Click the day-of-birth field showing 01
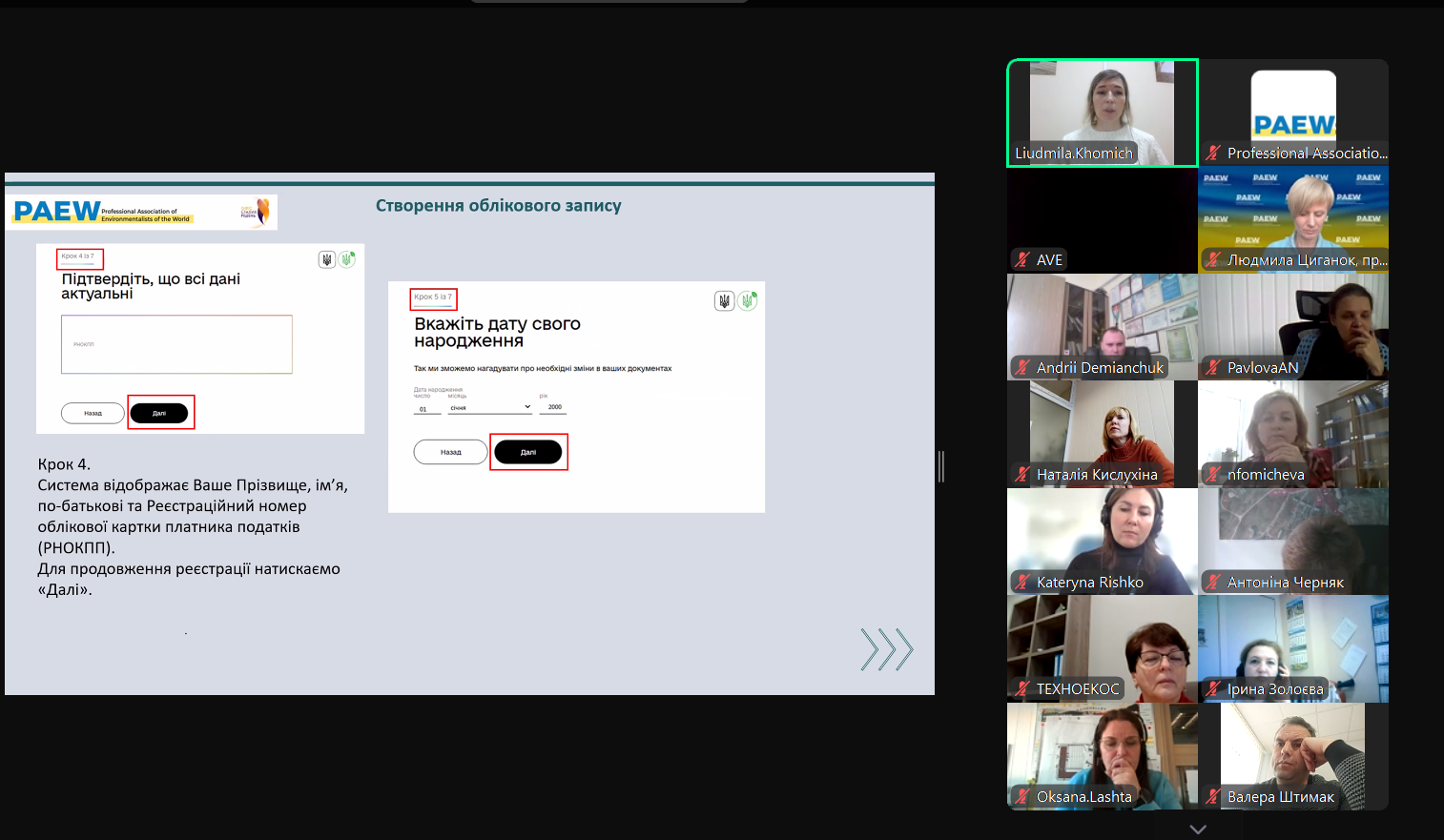The width and height of the screenshot is (1444, 840). click(x=426, y=408)
